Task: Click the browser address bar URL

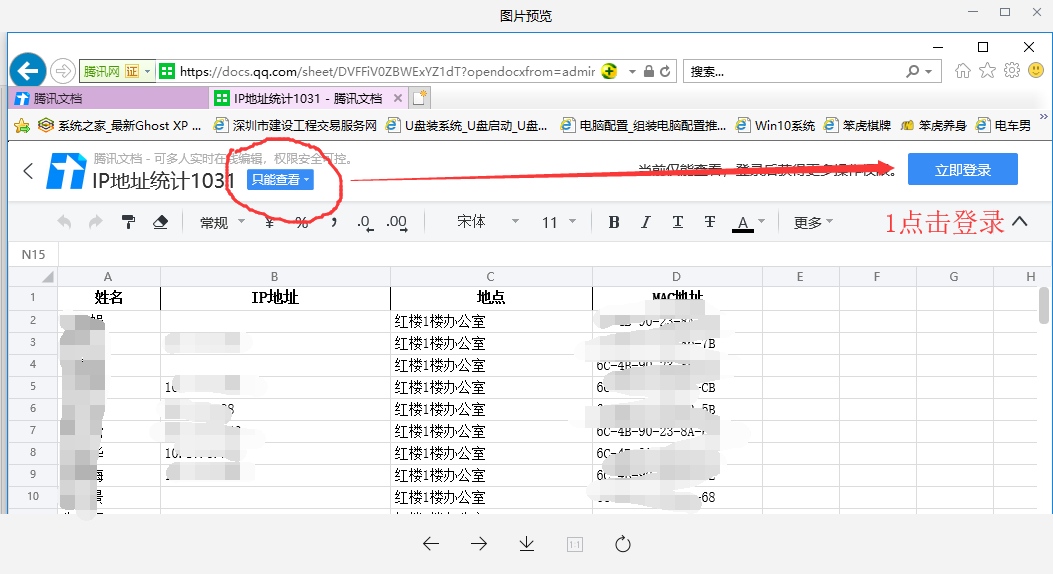Action: pos(386,71)
